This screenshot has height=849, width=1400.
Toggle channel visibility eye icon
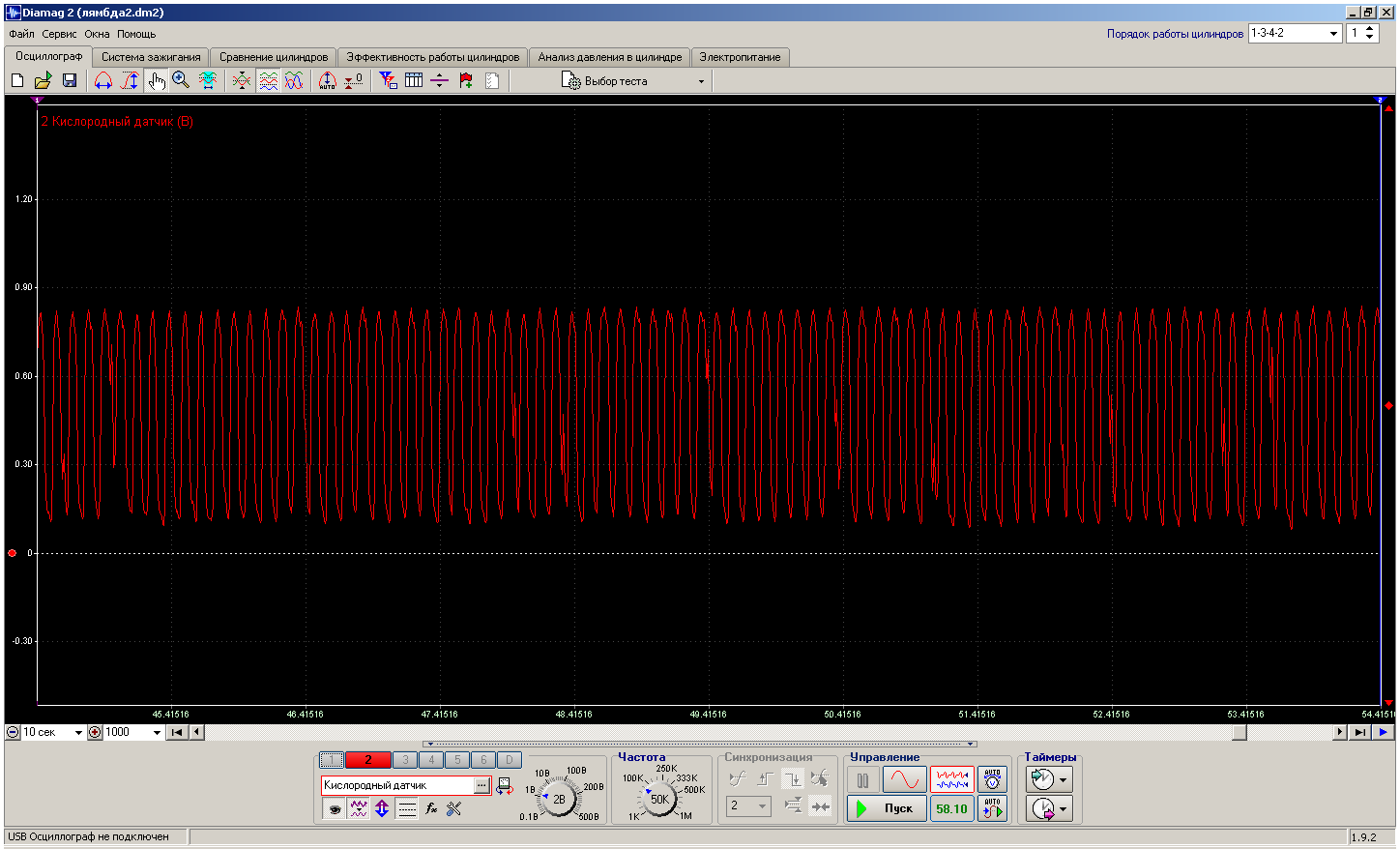coord(335,809)
